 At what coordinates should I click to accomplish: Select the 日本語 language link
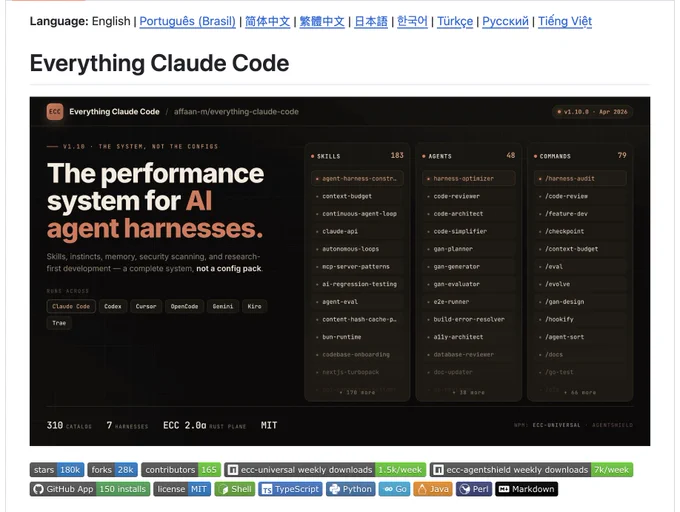click(371, 21)
